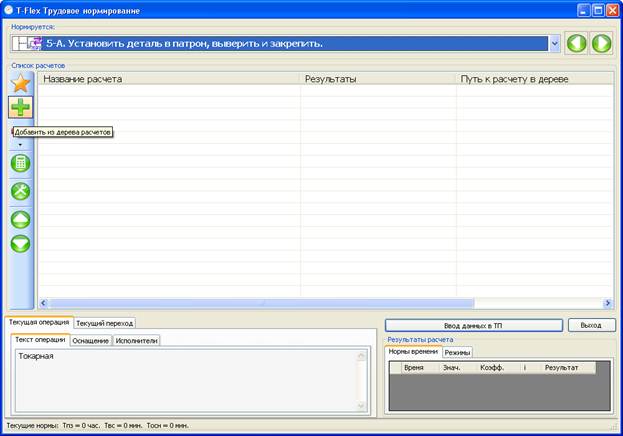Click into the 'Токарная' text area

[x=187, y=380]
